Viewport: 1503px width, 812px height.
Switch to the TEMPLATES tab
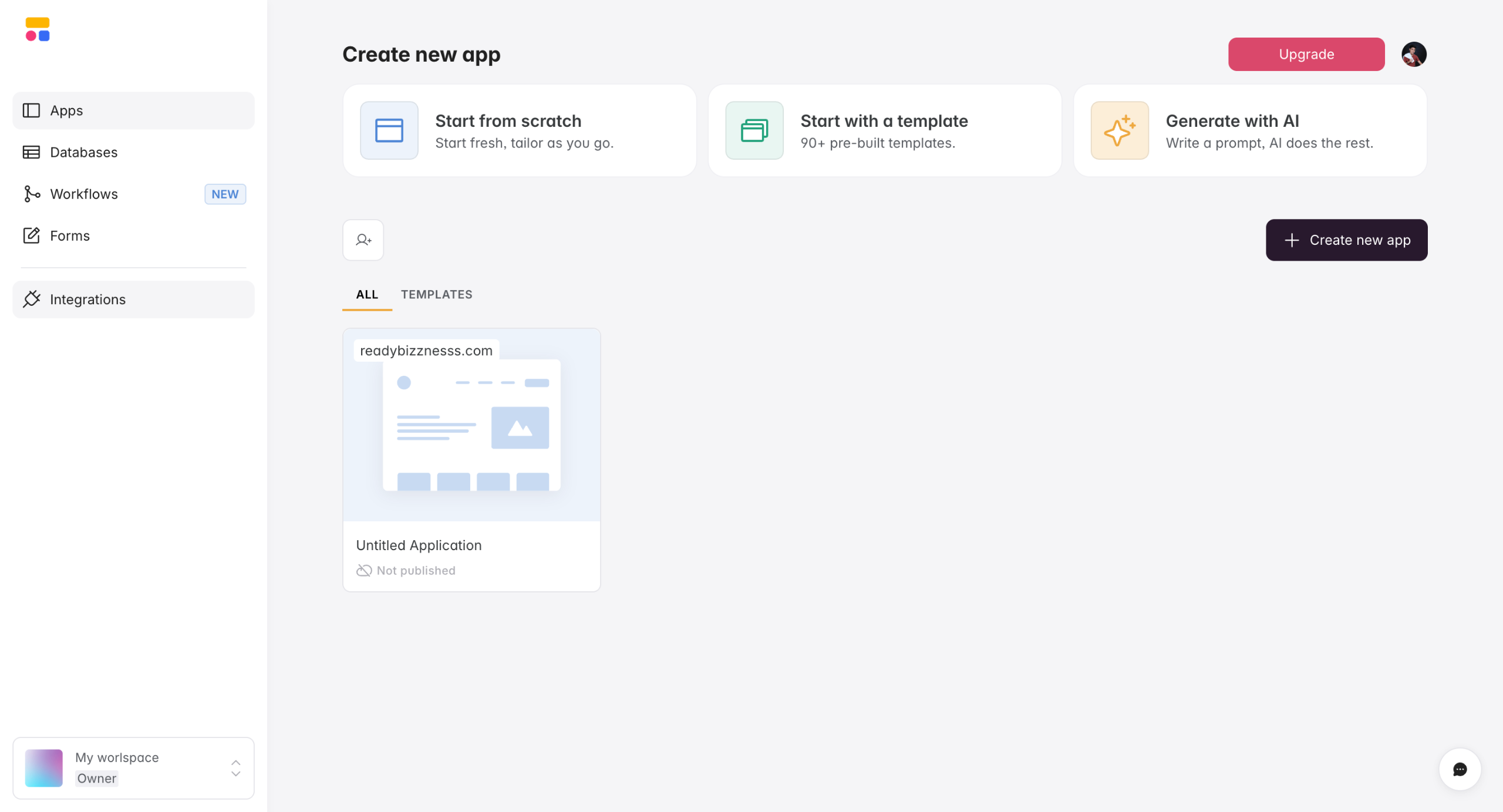point(436,295)
